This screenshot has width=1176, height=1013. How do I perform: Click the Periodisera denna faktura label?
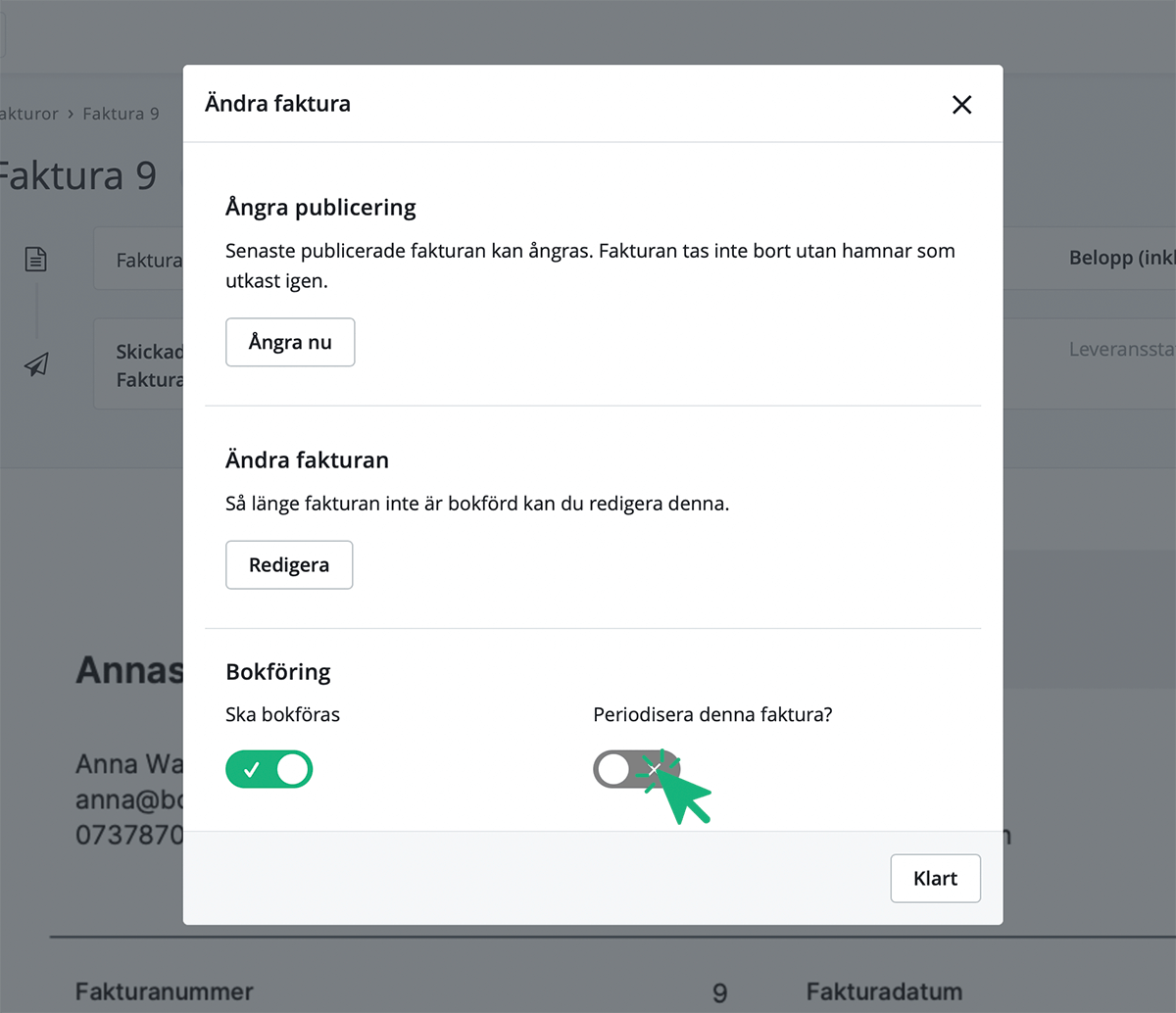(712, 715)
